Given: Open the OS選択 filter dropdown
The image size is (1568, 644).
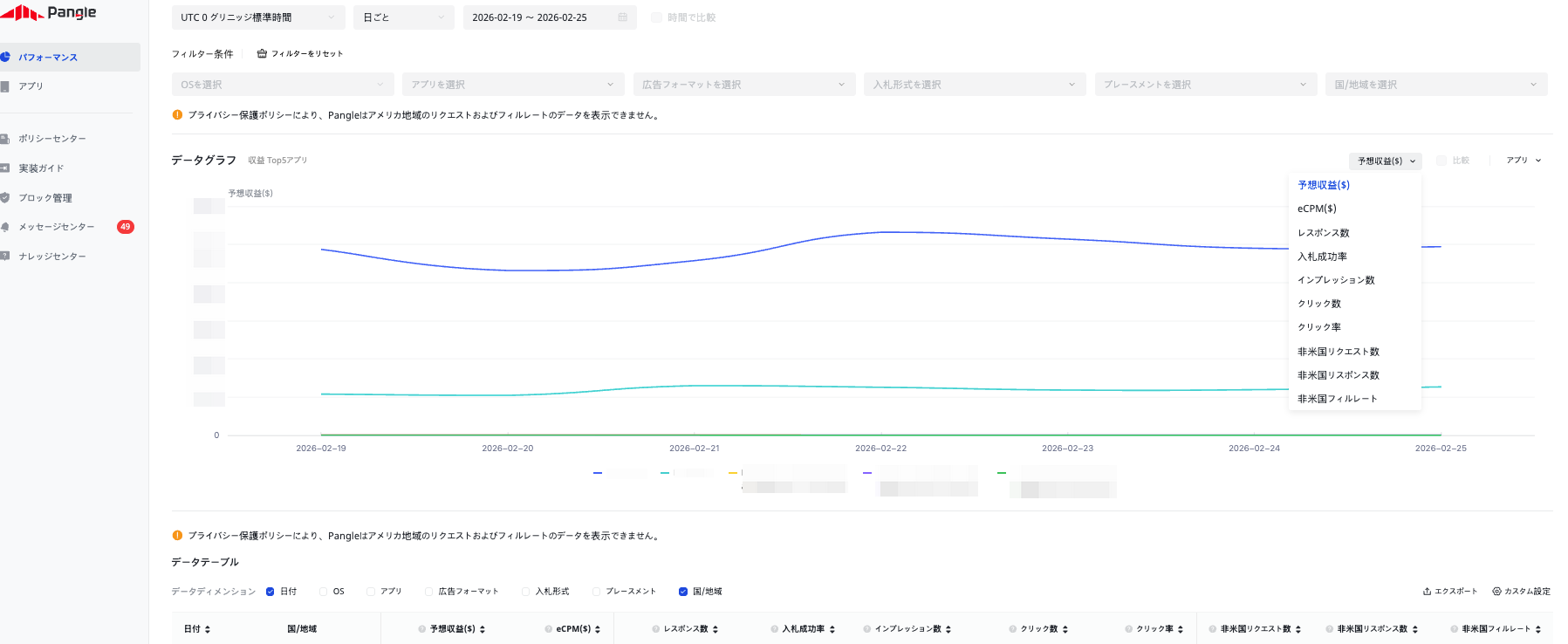Looking at the screenshot, I should (x=282, y=85).
